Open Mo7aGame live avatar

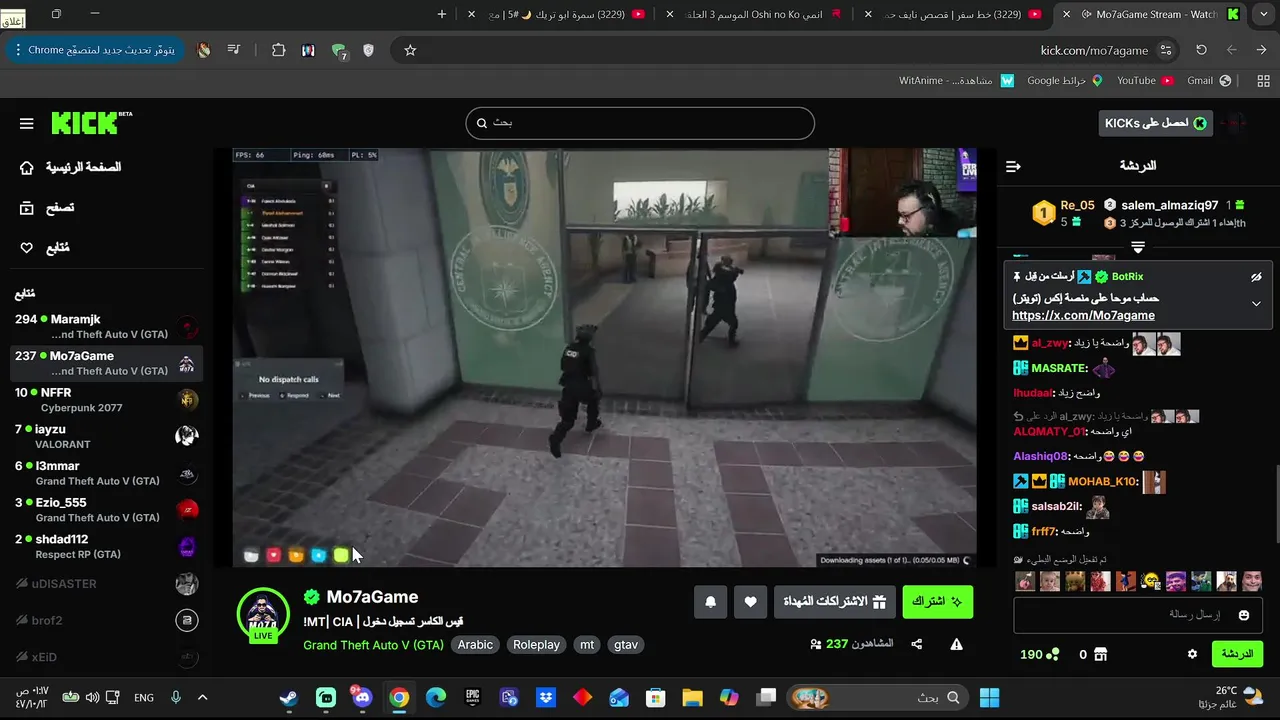[263, 615]
